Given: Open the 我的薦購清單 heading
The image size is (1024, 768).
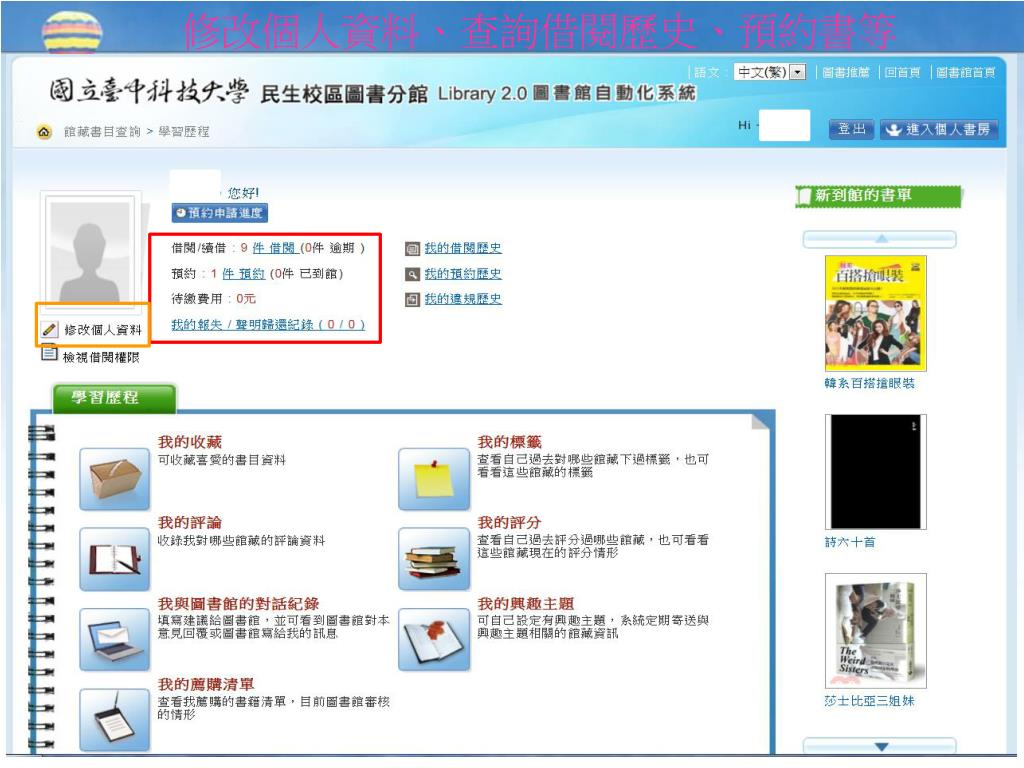Looking at the screenshot, I should pos(206,684).
